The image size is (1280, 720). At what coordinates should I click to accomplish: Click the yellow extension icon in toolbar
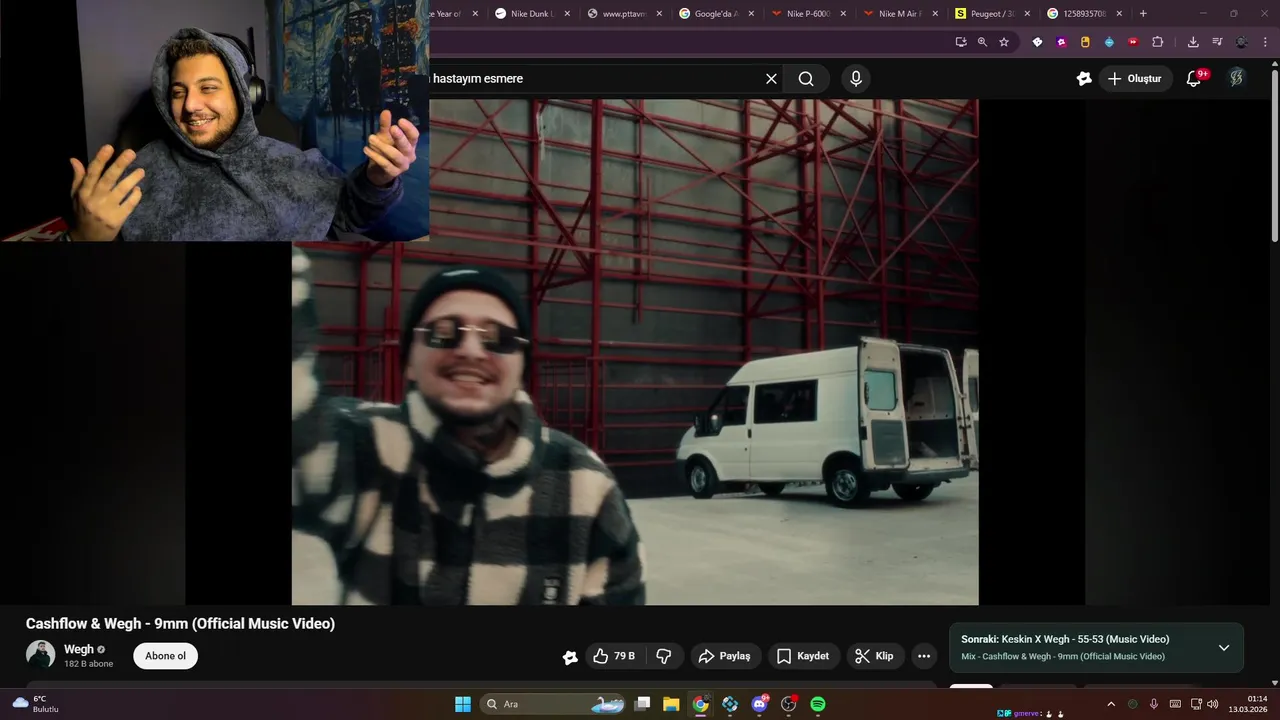(x=1085, y=42)
